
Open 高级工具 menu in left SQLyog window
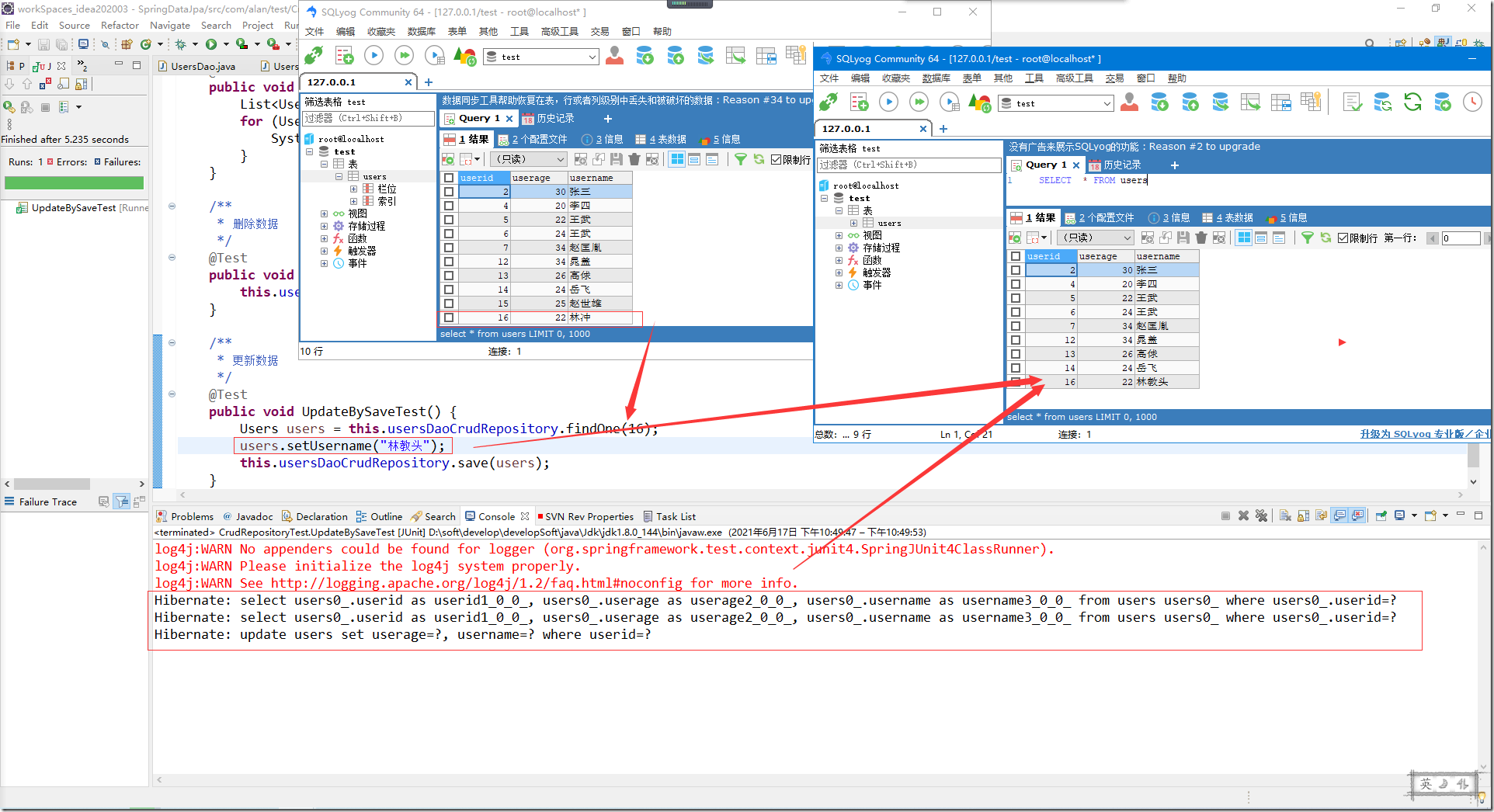coord(560,32)
